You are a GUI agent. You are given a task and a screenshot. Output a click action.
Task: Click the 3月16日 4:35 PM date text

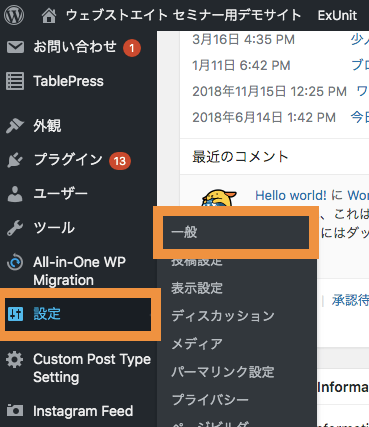(243, 39)
